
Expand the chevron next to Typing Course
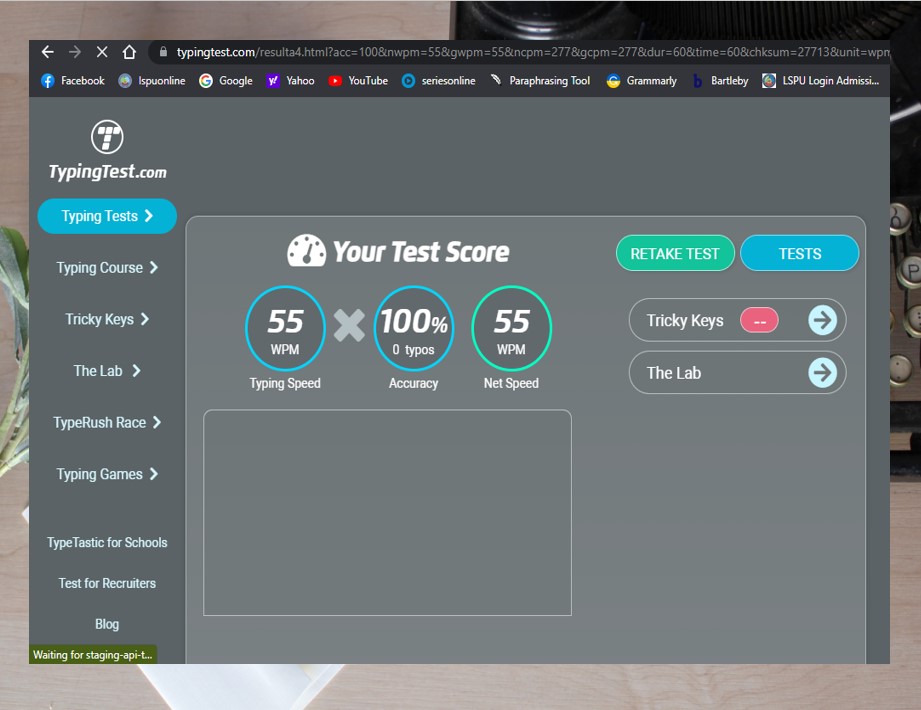pyautogui.click(x=153, y=268)
